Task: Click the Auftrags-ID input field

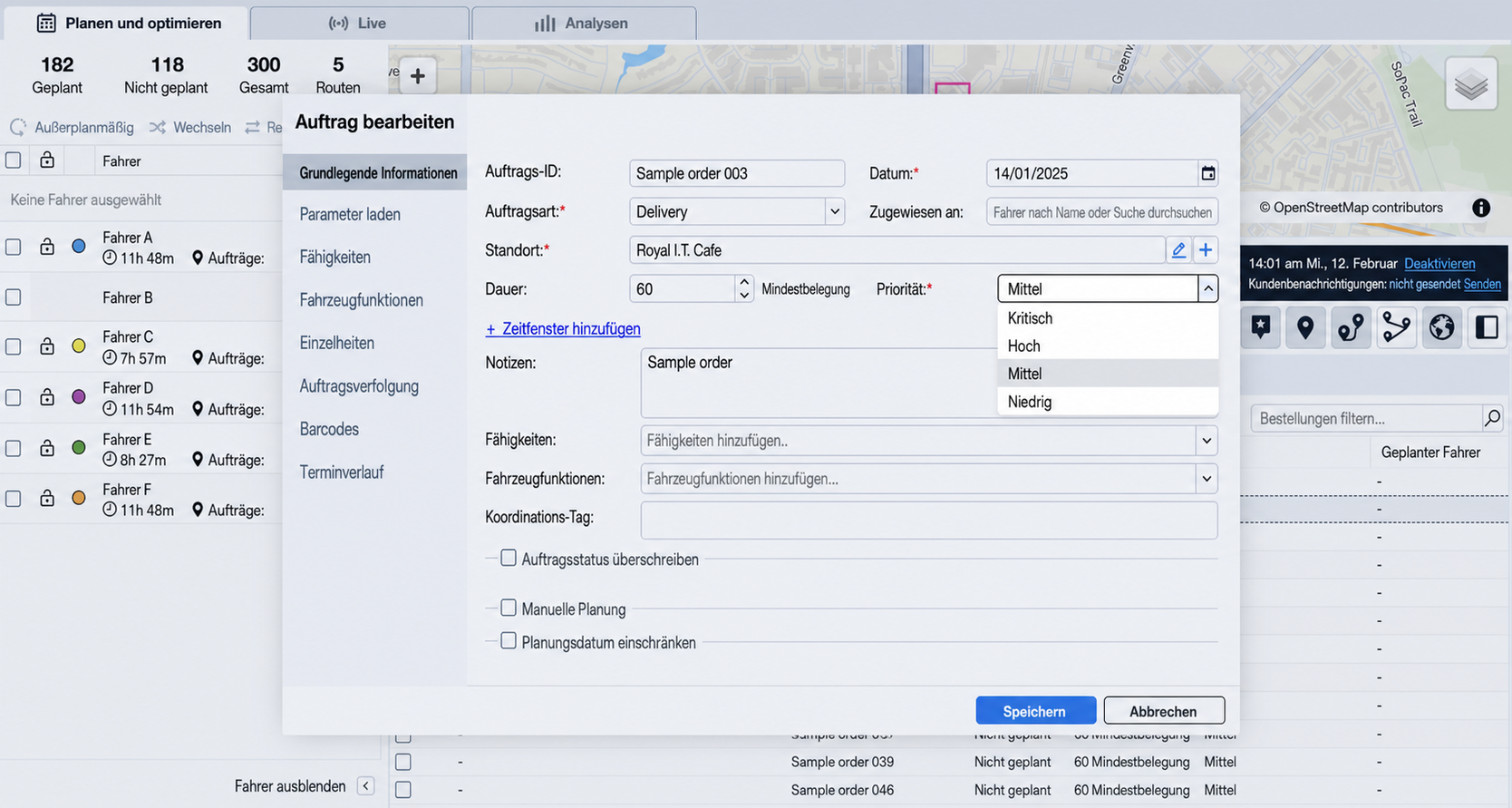Action: [737, 173]
